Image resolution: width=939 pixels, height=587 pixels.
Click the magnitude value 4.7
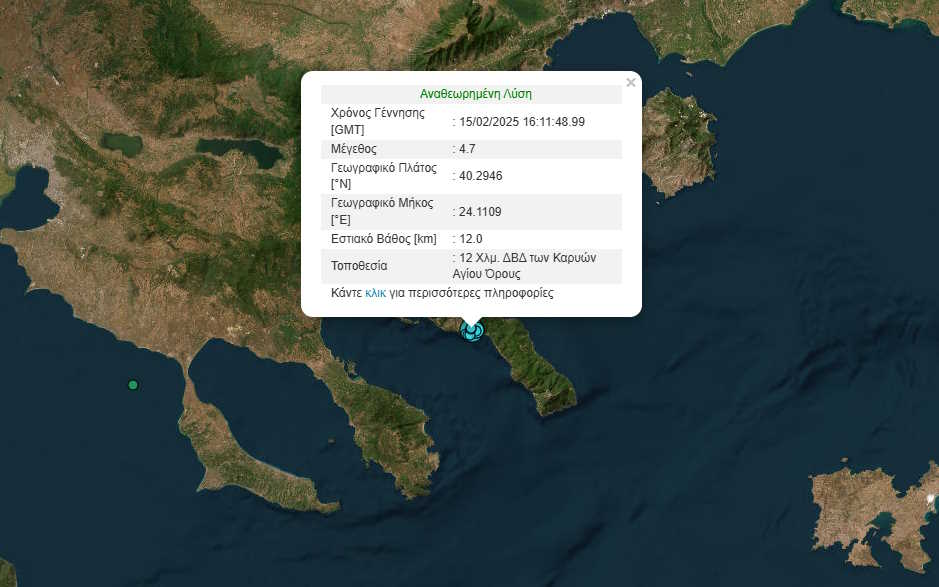[x=467, y=148]
